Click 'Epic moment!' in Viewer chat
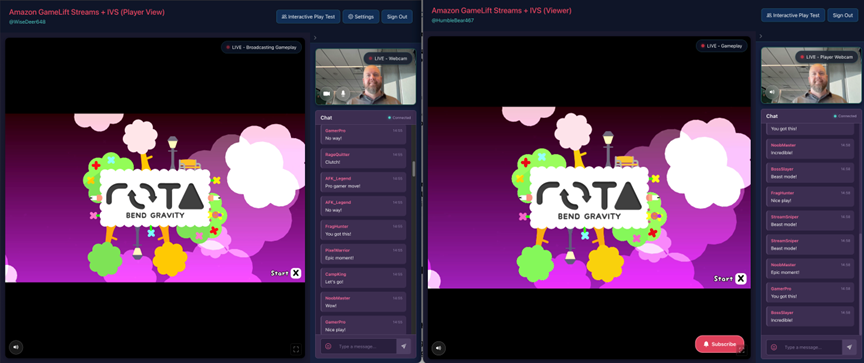Viewport: 864px width, 363px height. pyautogui.click(x=785, y=272)
